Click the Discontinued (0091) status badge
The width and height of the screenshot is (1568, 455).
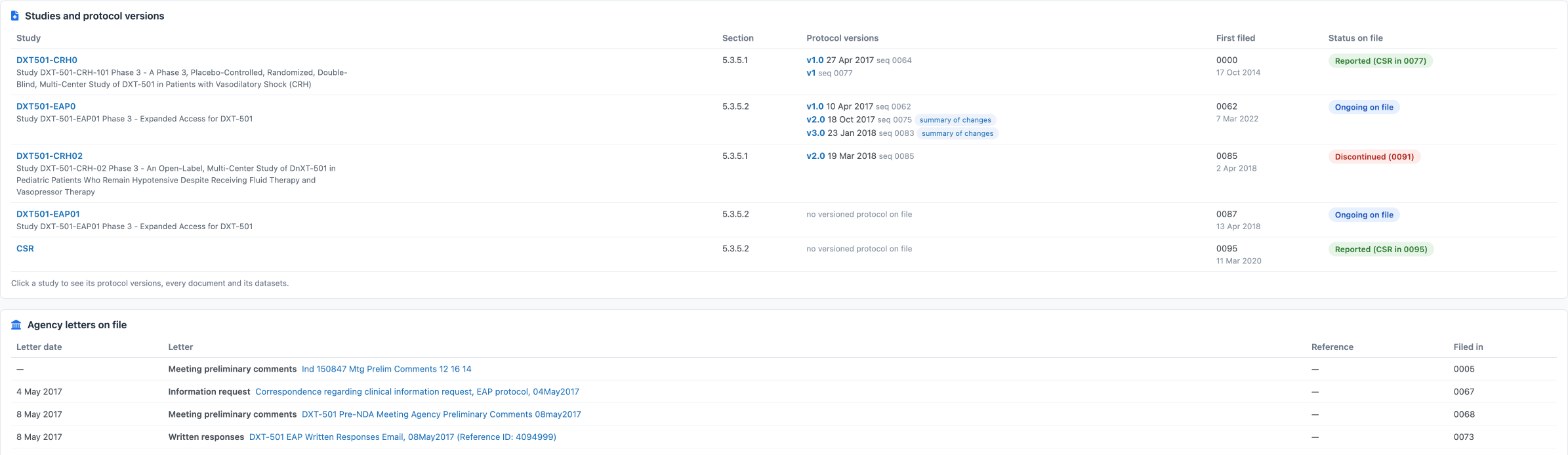(x=1374, y=157)
